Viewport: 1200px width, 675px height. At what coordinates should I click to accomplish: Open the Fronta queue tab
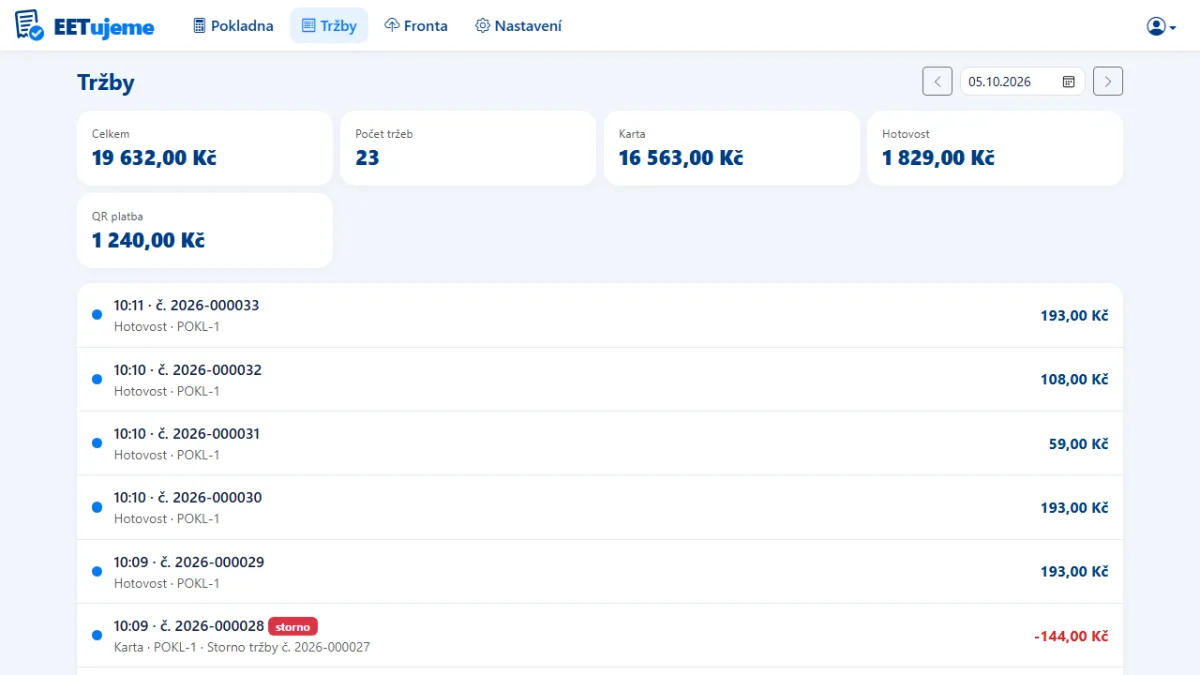point(416,26)
